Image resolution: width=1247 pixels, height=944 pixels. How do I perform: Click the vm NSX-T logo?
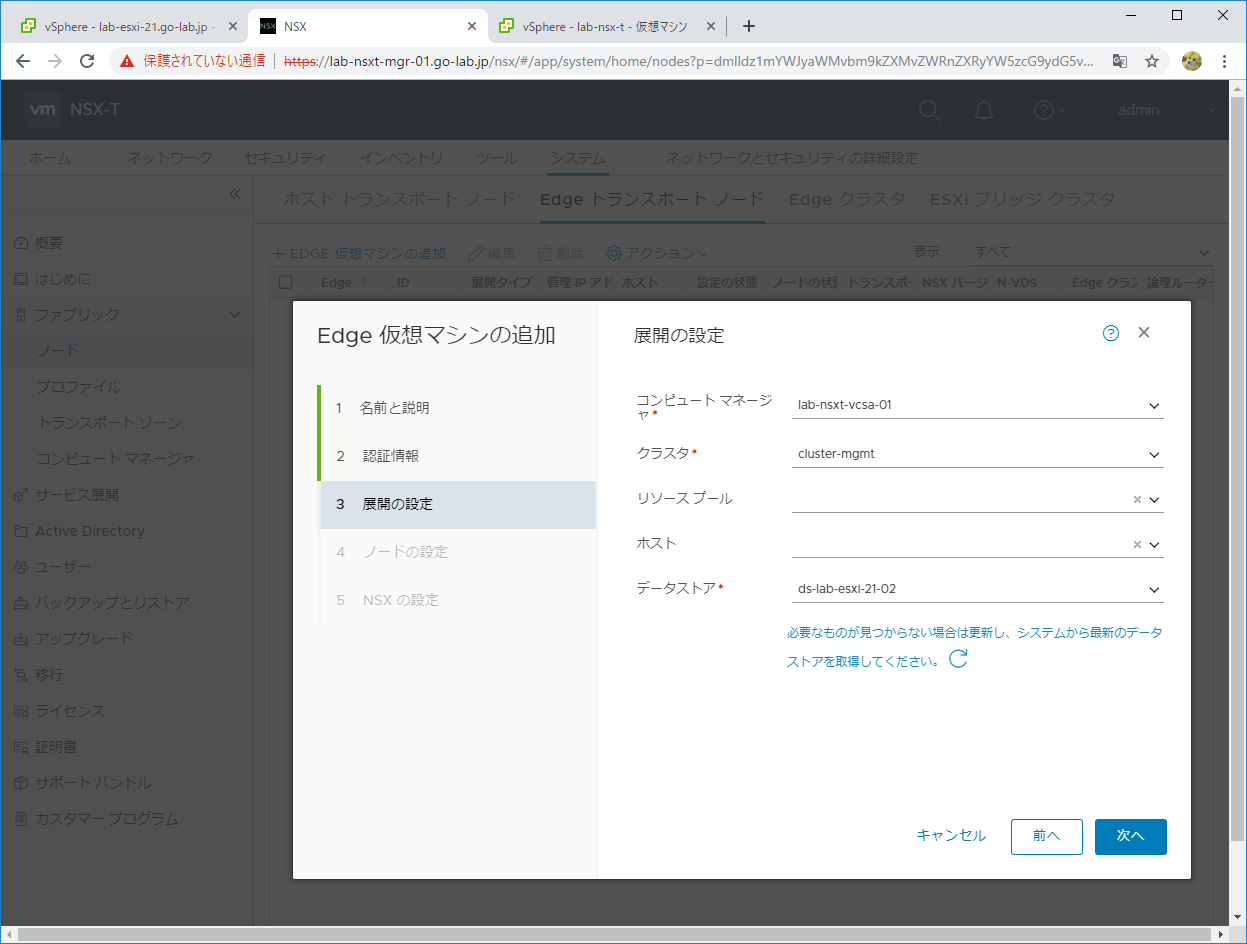pos(74,110)
